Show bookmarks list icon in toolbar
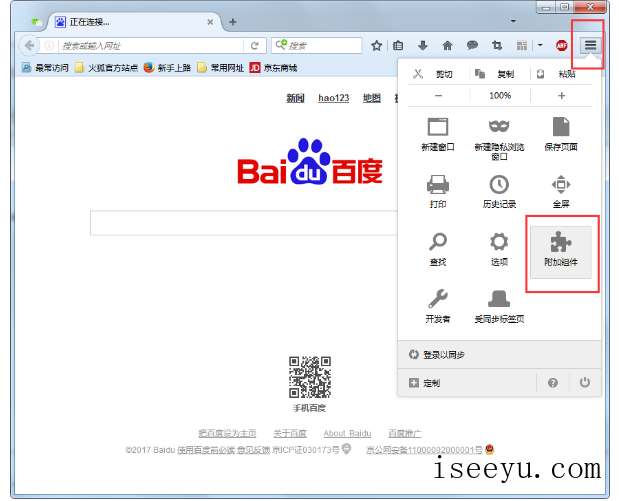This screenshot has width=619, height=501. (398, 45)
